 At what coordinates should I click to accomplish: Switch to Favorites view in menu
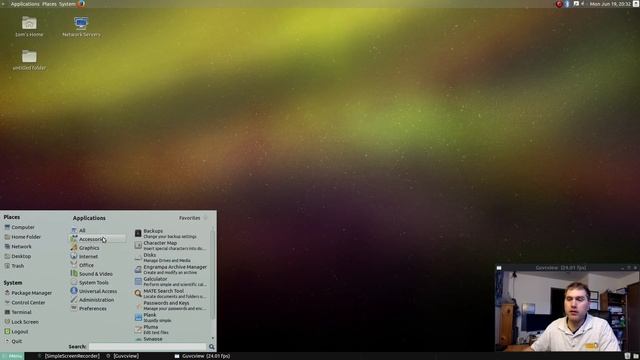point(193,218)
